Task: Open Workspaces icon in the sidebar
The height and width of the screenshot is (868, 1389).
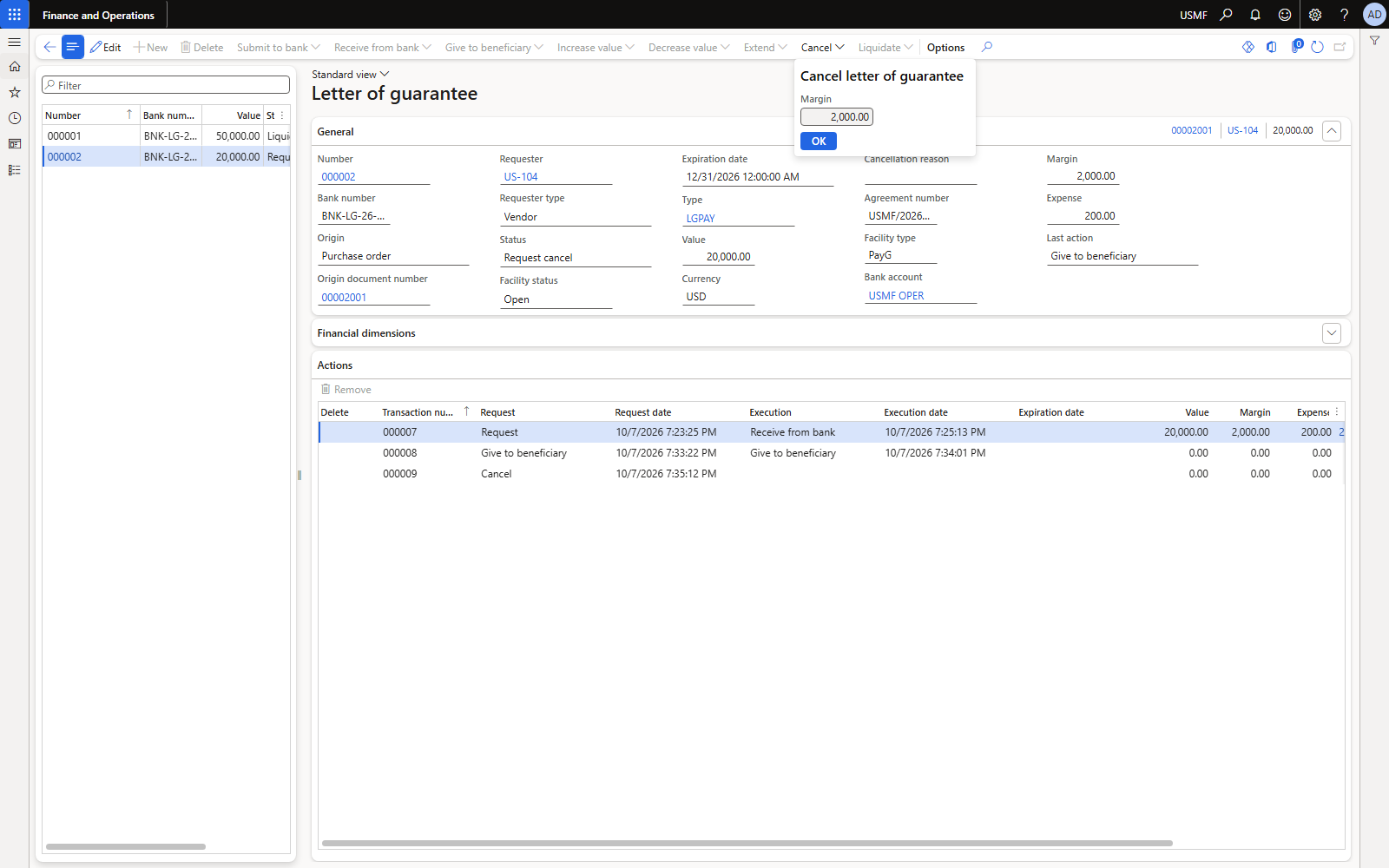Action: click(x=15, y=144)
